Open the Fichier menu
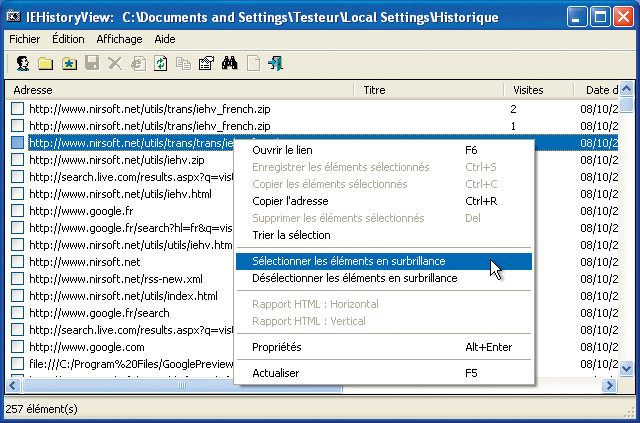 pos(24,39)
